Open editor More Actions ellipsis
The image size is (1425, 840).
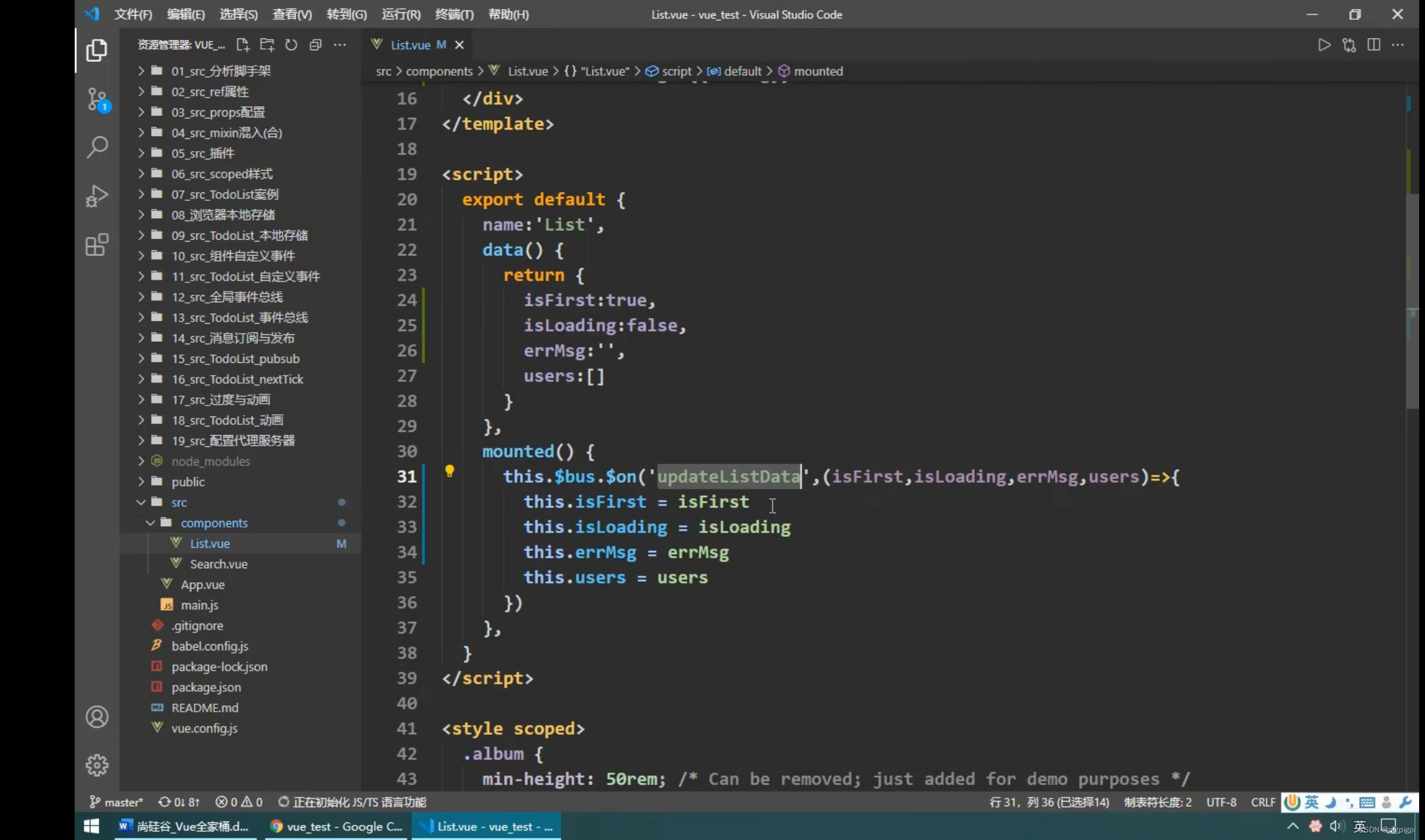[1398, 45]
